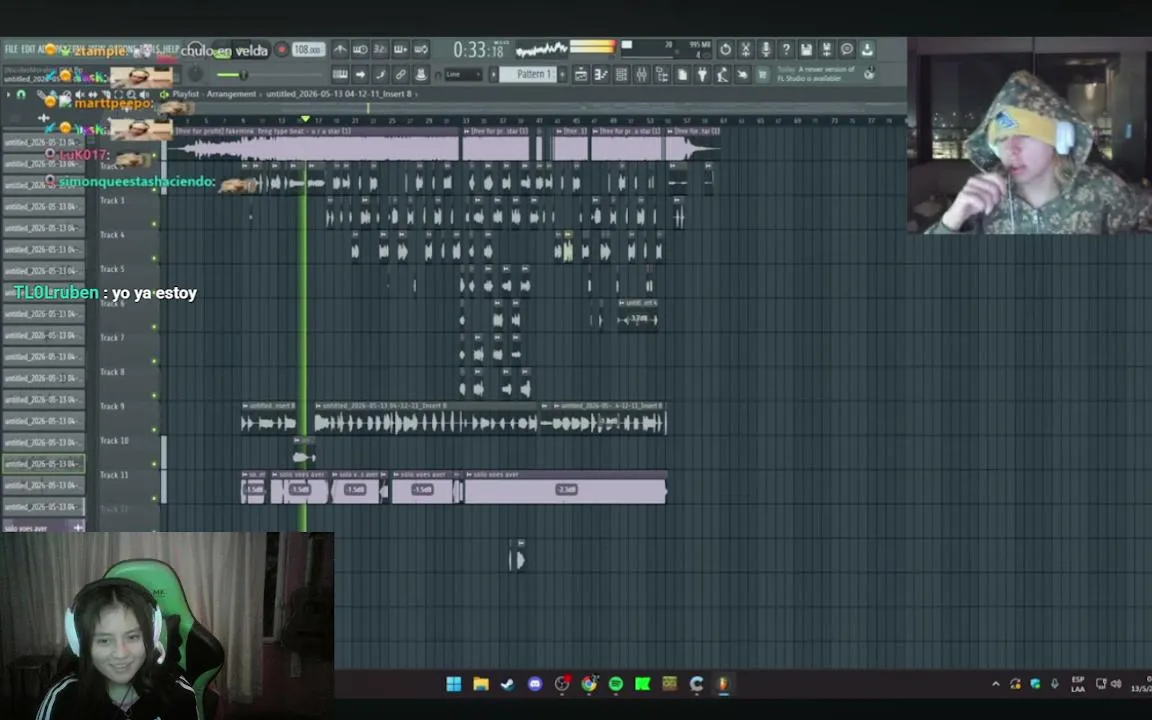The height and width of the screenshot is (720, 1152).
Task: Select the Playlist breadcrumb label
Action: point(185,94)
